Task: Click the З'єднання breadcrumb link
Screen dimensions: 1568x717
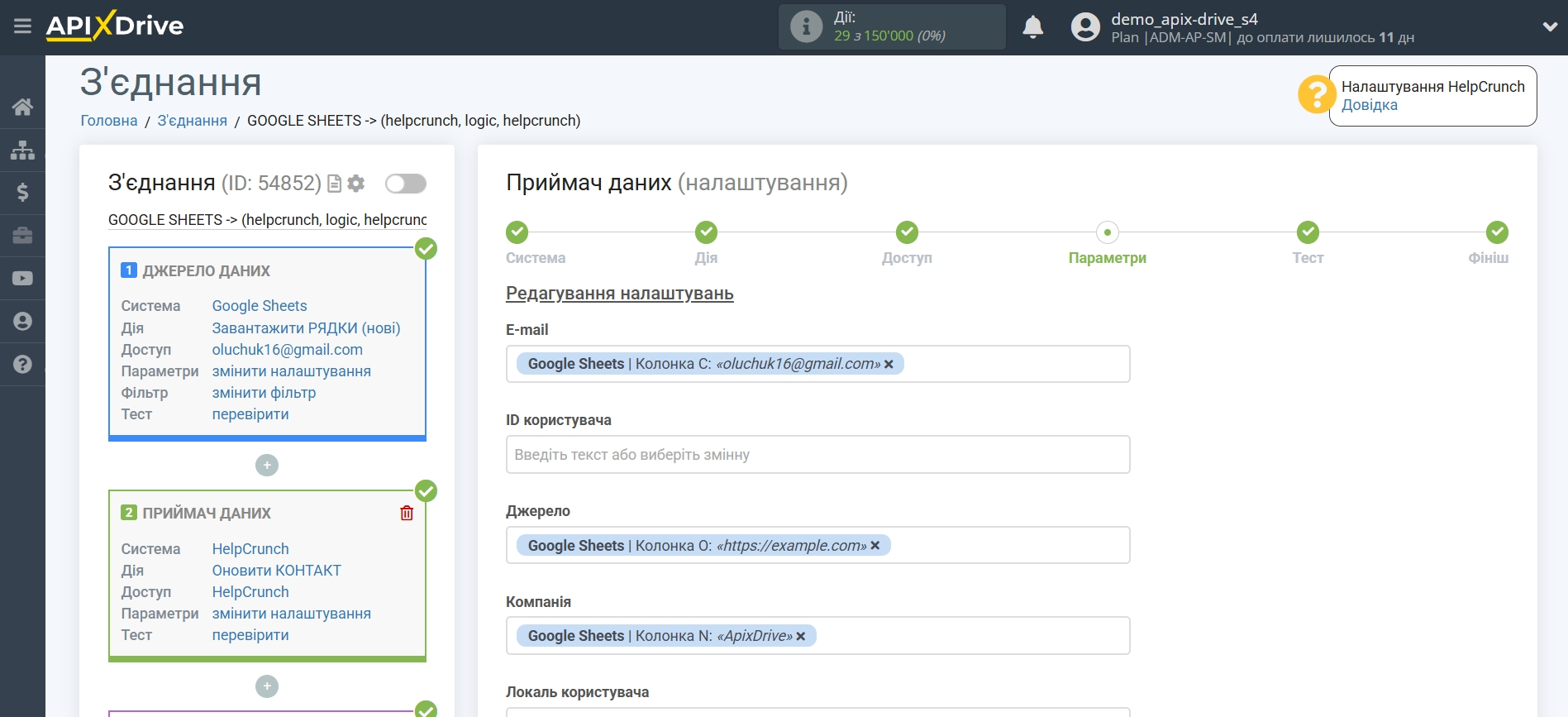Action: [x=192, y=121]
